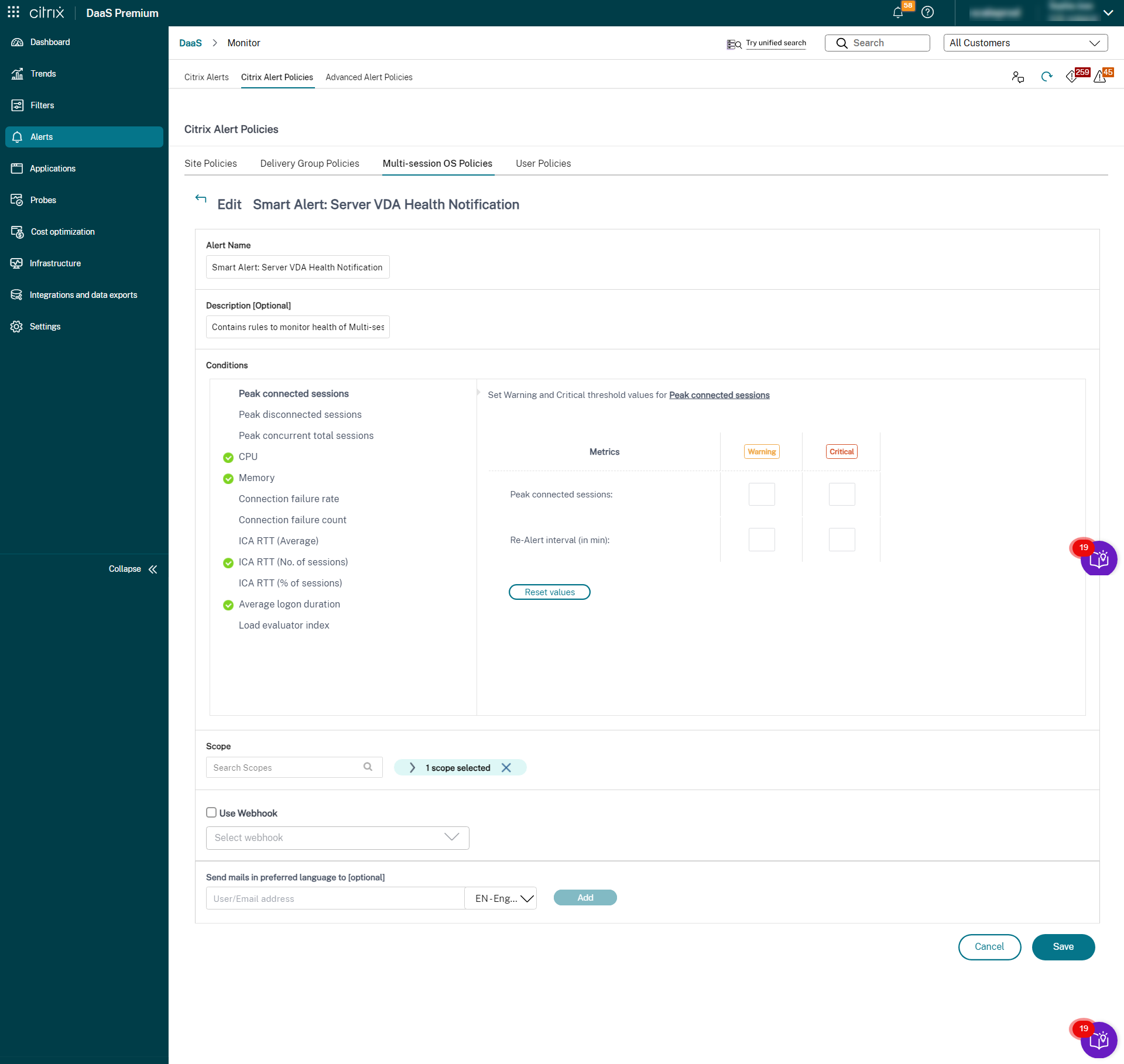
Task: Click the refresh icon in alerts toolbar
Action: pyautogui.click(x=1046, y=77)
